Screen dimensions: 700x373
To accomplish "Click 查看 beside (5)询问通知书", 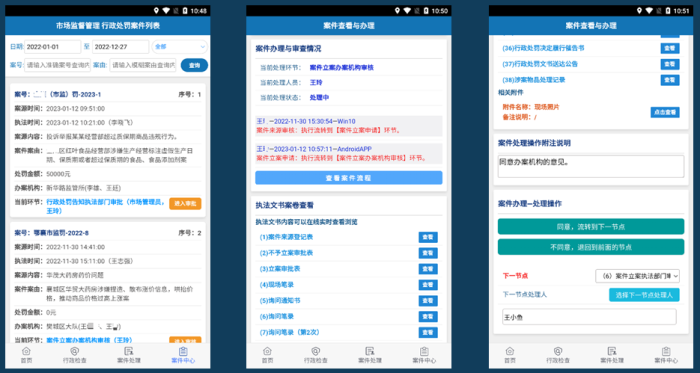I will (x=428, y=301).
